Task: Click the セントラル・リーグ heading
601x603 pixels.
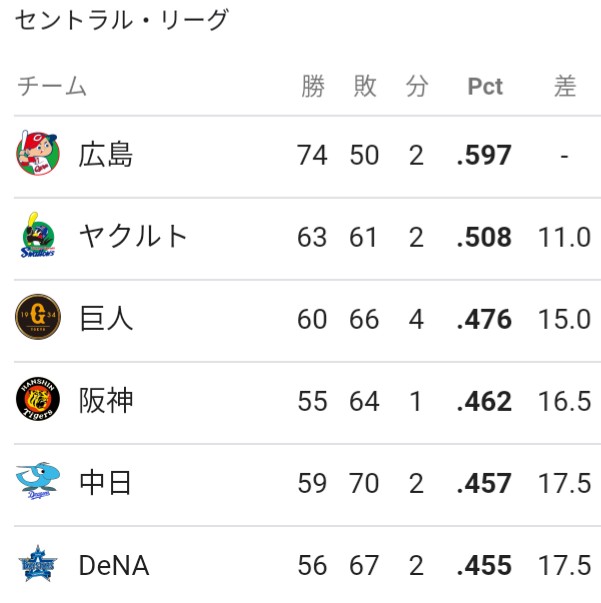Action: point(122,19)
